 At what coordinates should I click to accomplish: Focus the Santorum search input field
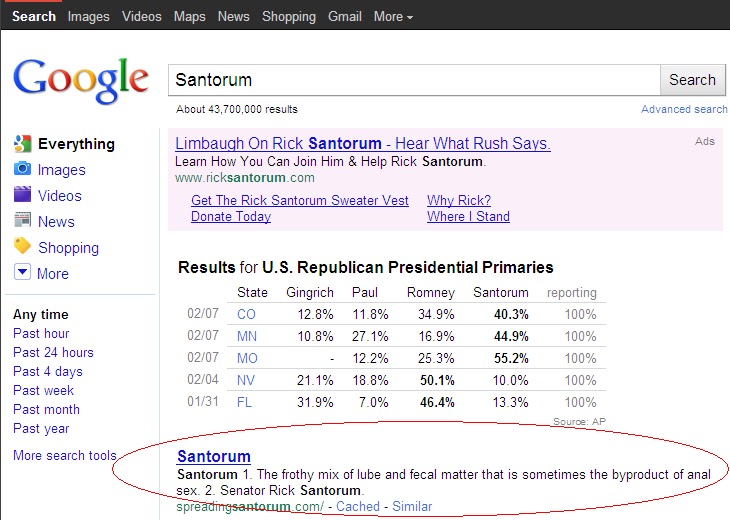pyautogui.click(x=414, y=80)
